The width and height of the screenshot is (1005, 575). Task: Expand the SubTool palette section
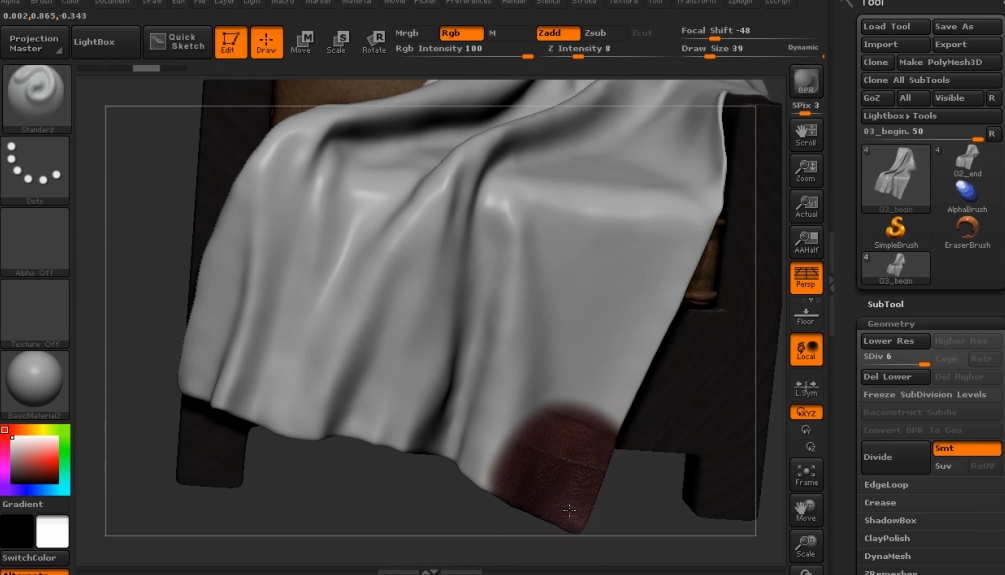[885, 304]
